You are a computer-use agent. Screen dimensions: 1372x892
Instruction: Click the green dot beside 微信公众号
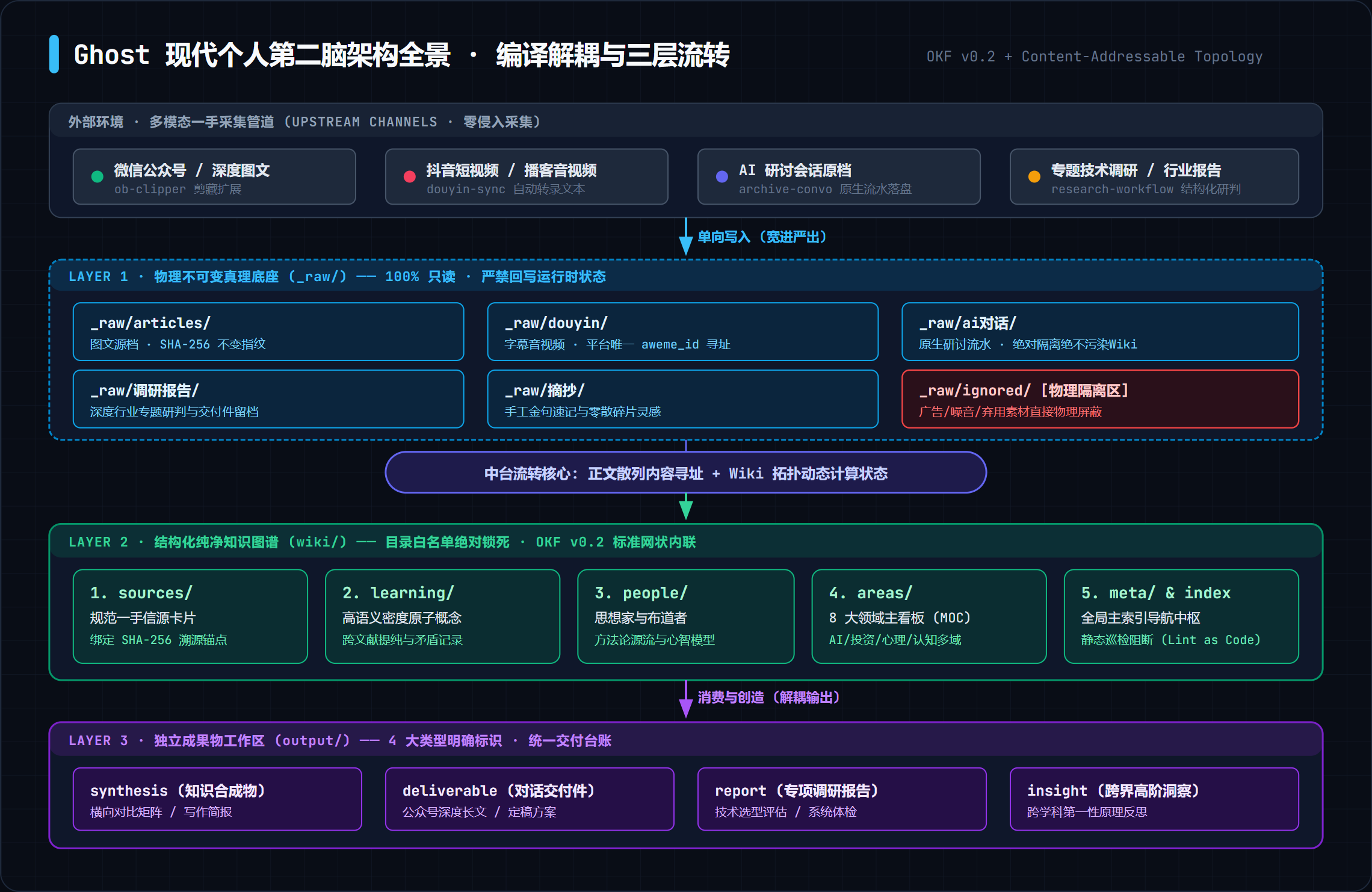(97, 176)
